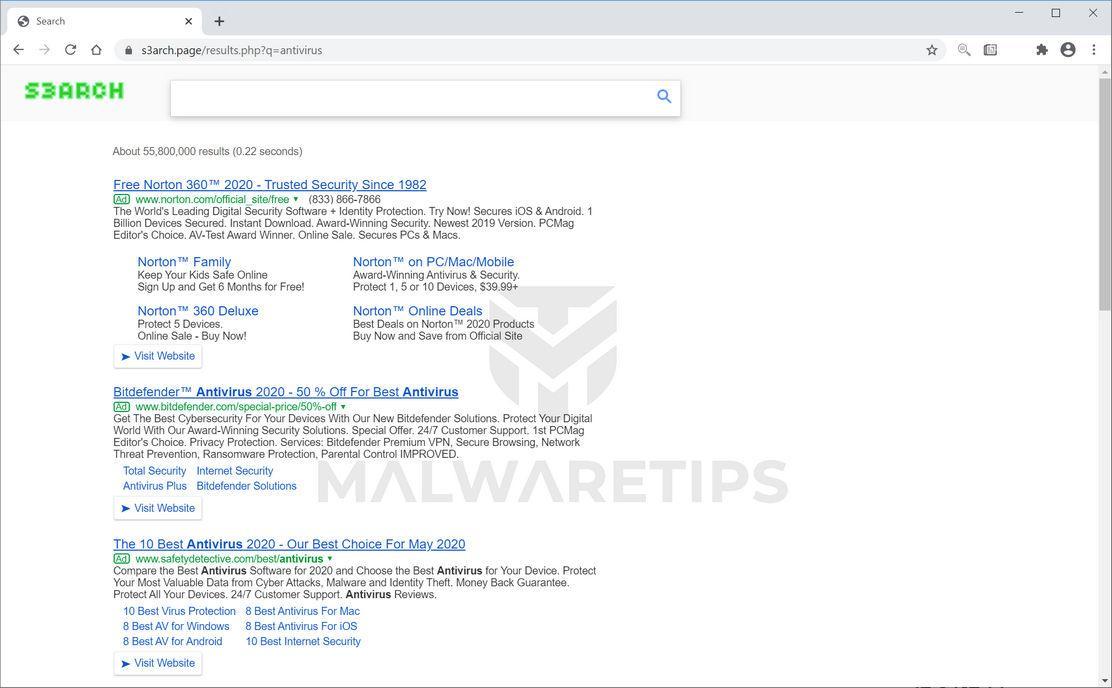The image size is (1112, 688).
Task: Open the Internet Security link
Action: point(235,471)
